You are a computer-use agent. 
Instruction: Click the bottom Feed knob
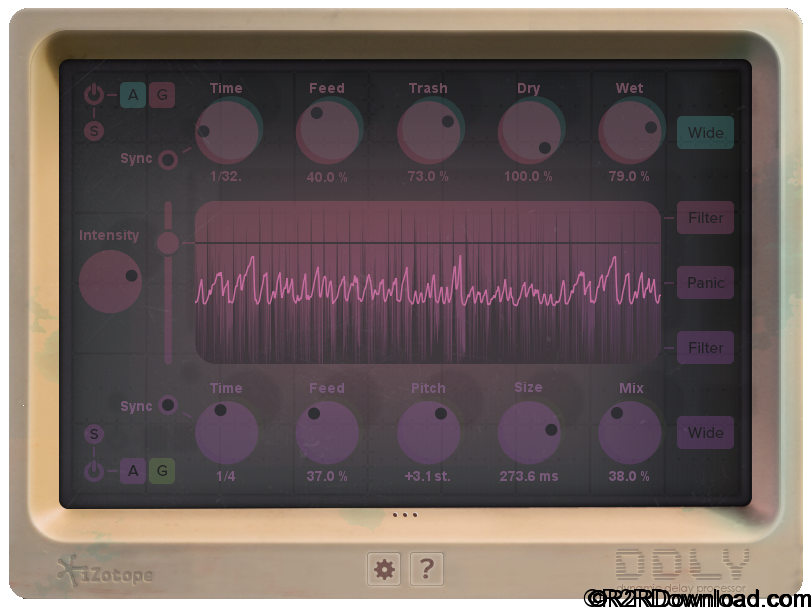coord(327,433)
